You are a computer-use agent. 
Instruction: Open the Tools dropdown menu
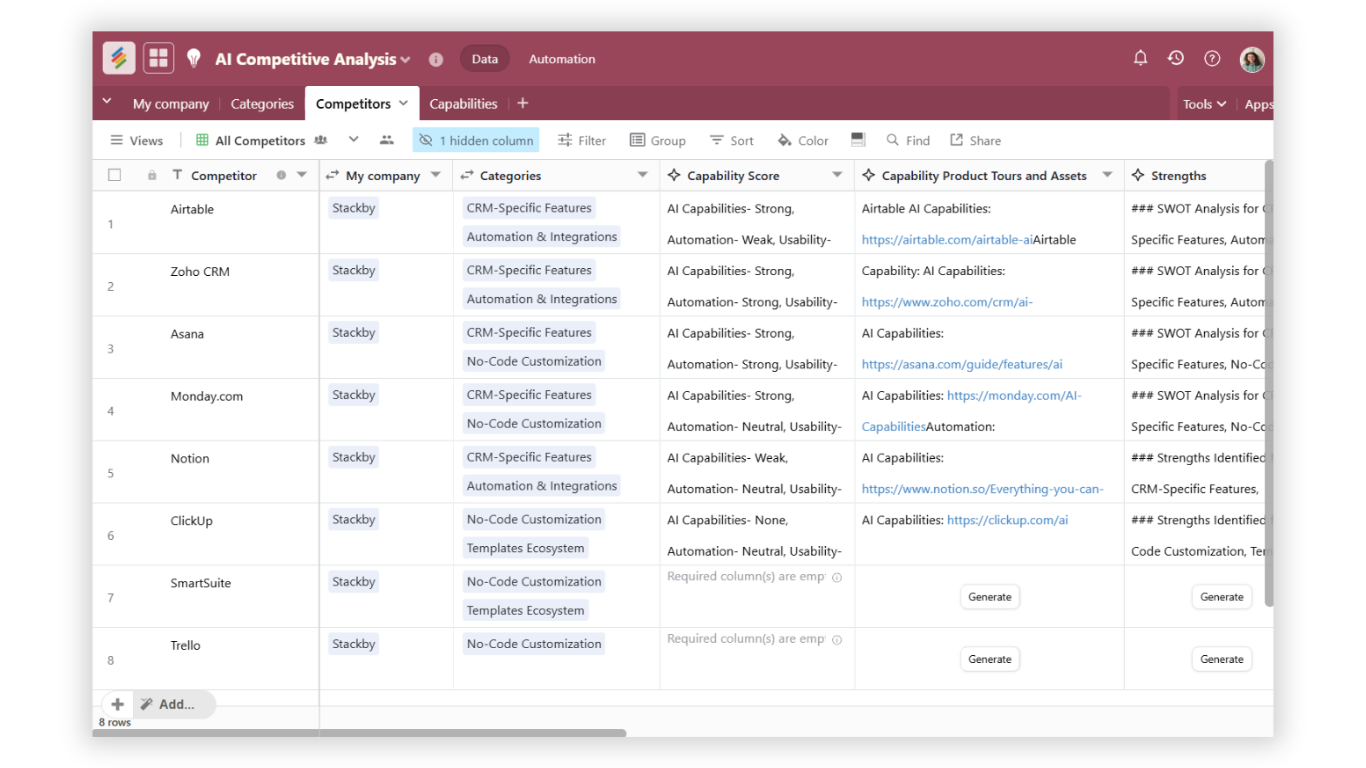point(1204,104)
